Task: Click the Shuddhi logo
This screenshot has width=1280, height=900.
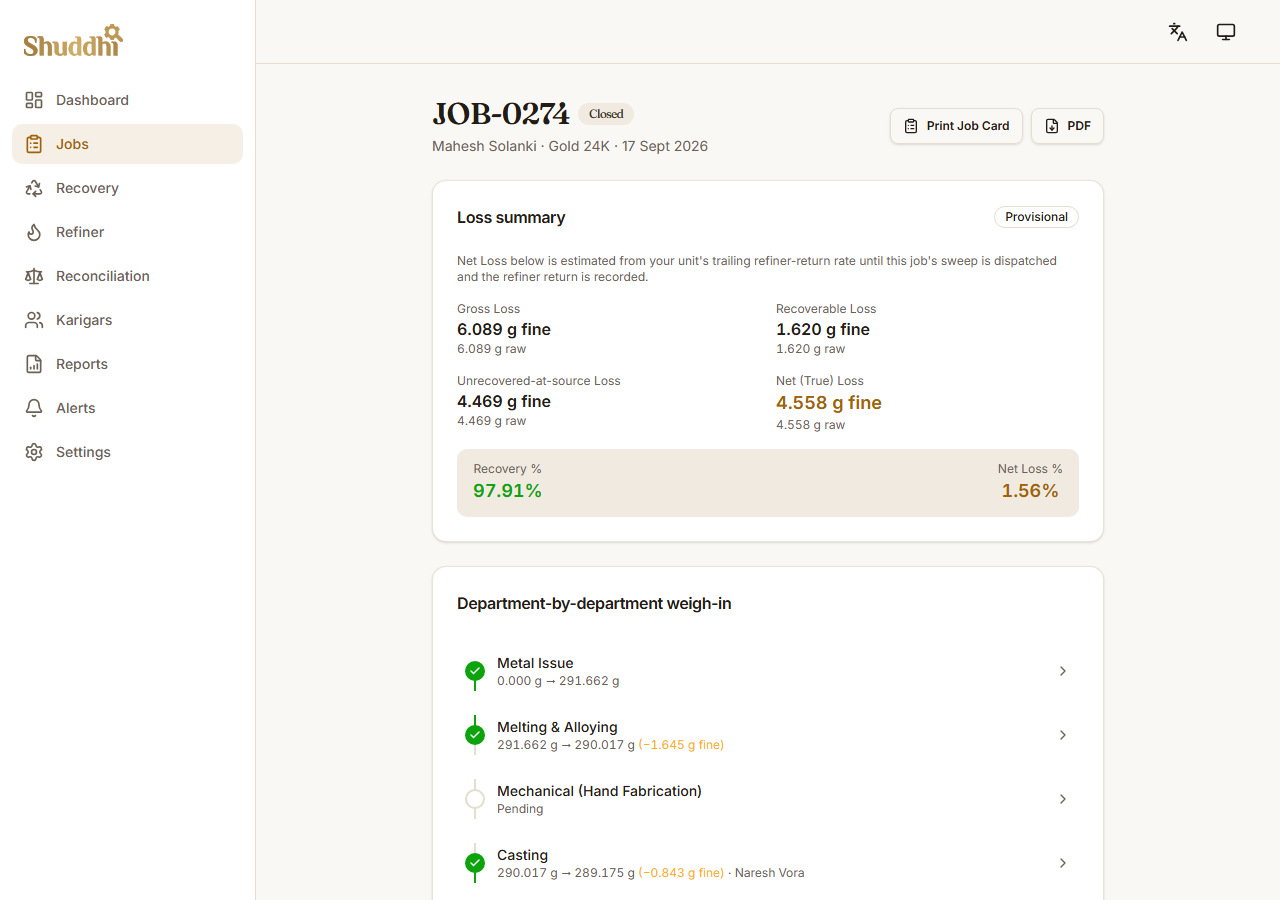Action: click(73, 41)
